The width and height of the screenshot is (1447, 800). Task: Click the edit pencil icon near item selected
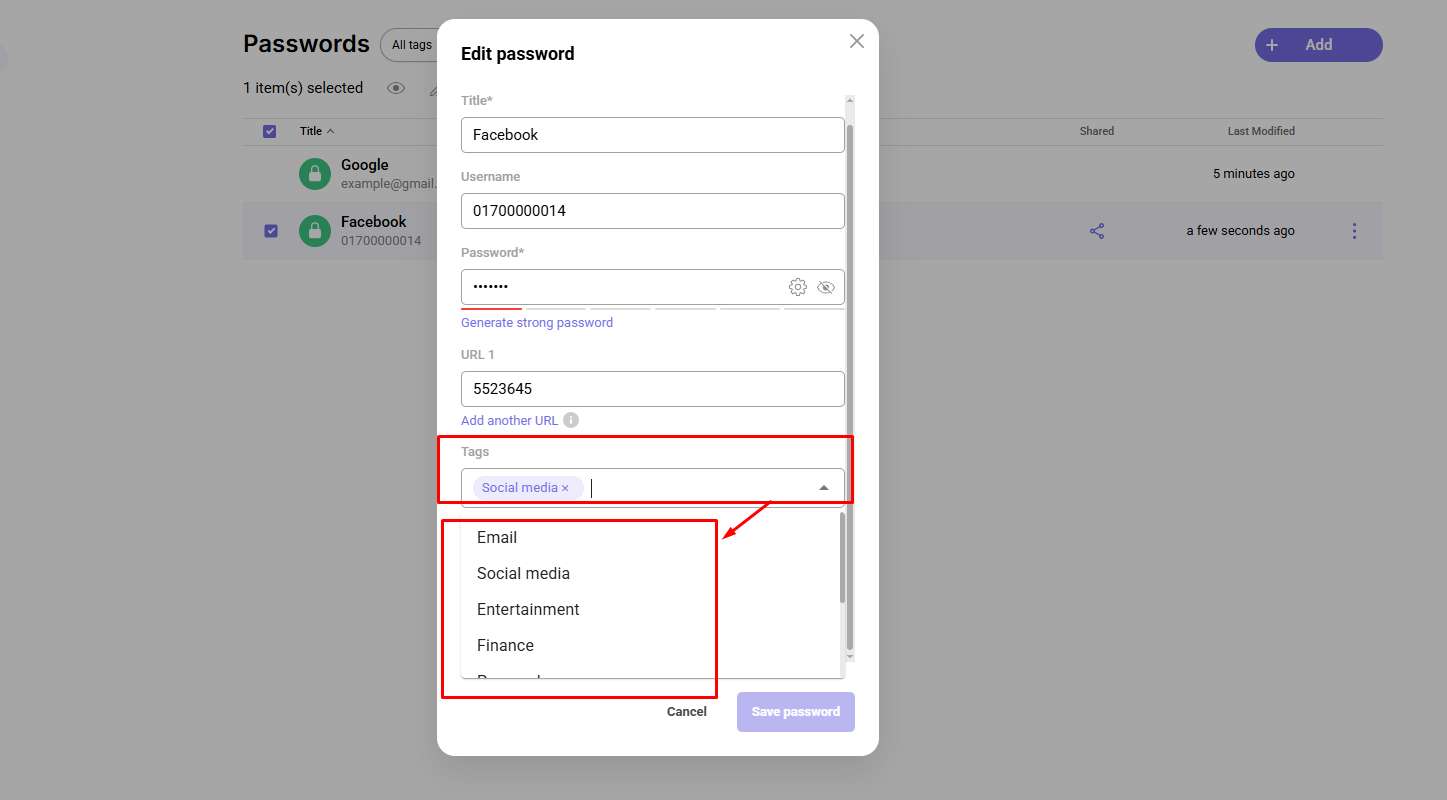[x=432, y=88]
